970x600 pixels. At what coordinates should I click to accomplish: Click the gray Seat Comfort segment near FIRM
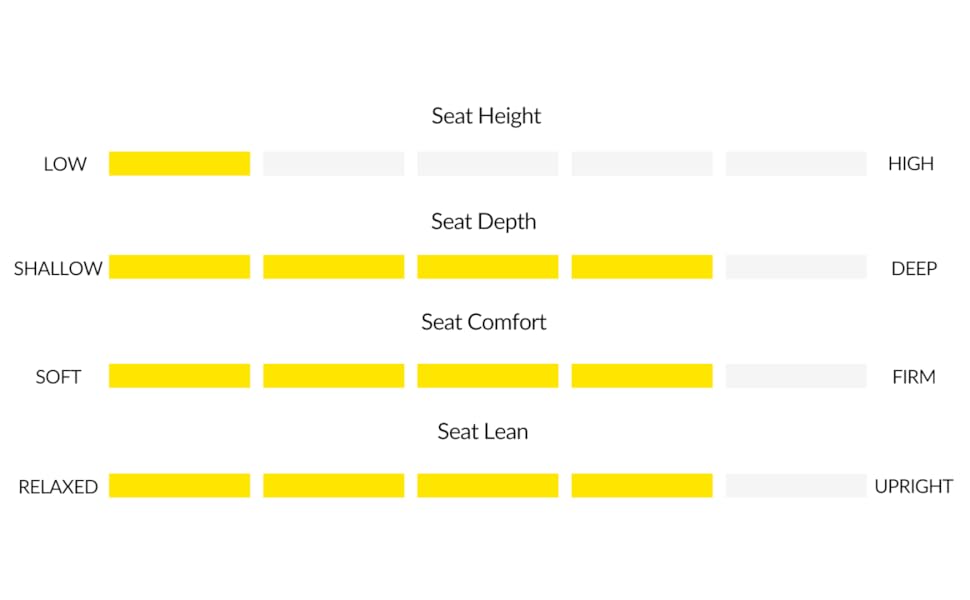pyautogui.click(x=796, y=376)
